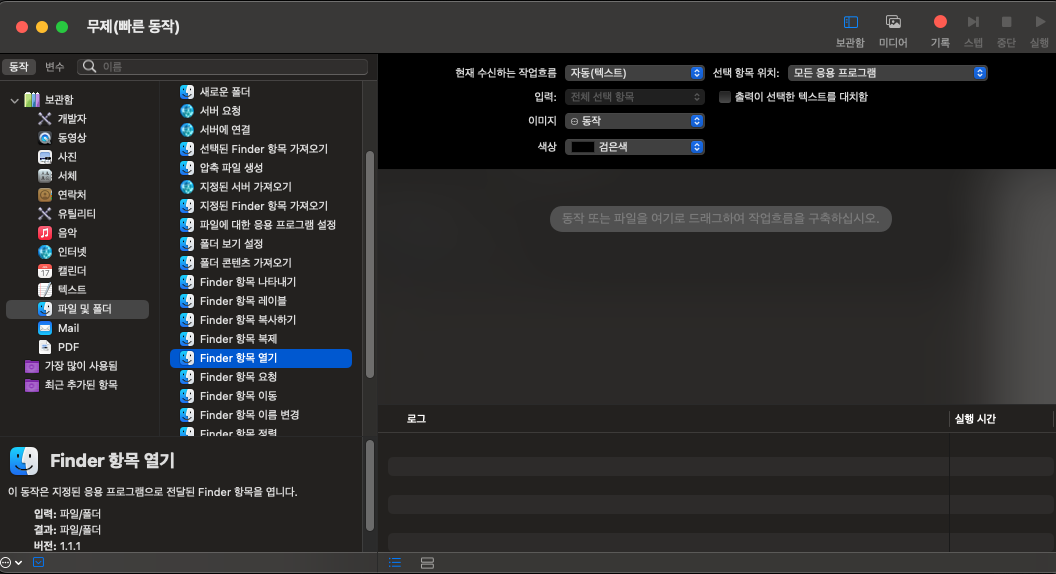Click the action list scrollbar
The width and height of the screenshot is (1056, 574).
point(370,264)
